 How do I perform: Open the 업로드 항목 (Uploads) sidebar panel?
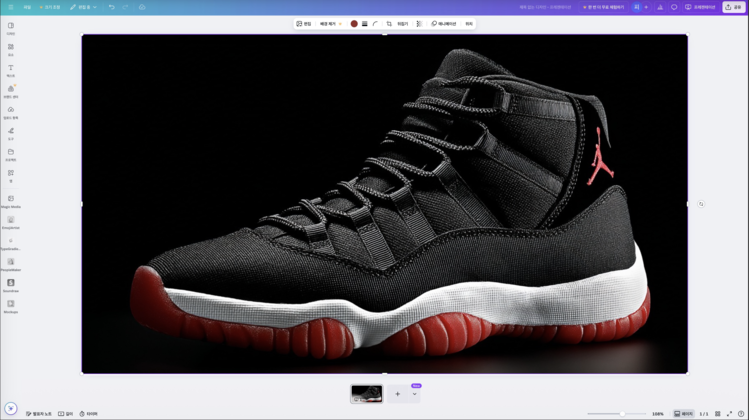(x=11, y=112)
